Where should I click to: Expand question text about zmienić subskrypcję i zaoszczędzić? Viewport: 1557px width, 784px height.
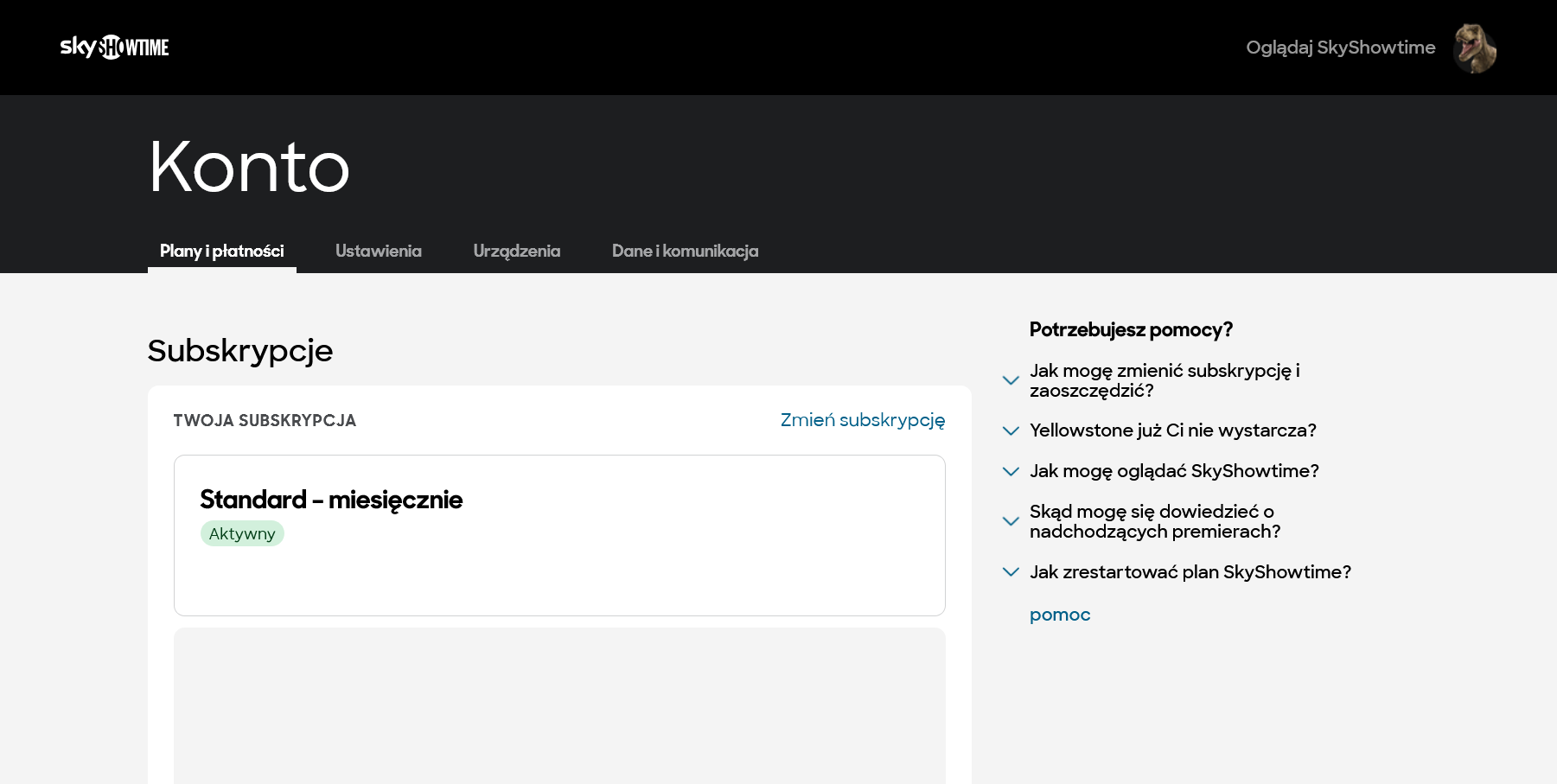[1164, 380]
